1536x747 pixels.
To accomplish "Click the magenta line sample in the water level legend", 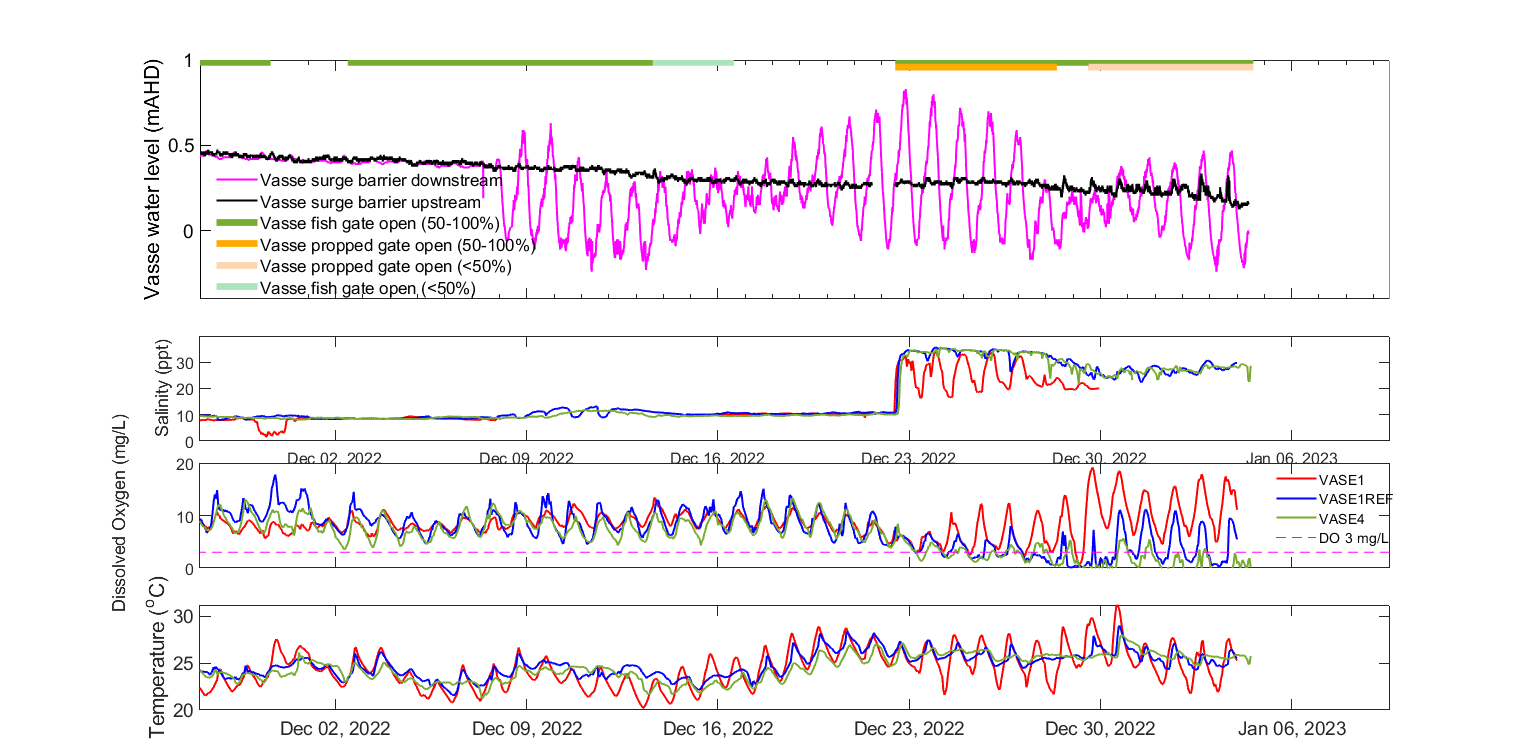I will coord(236,181).
